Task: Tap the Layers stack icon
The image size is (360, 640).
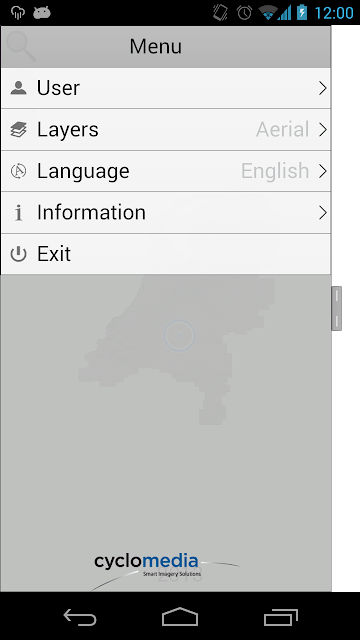Action: 18,129
